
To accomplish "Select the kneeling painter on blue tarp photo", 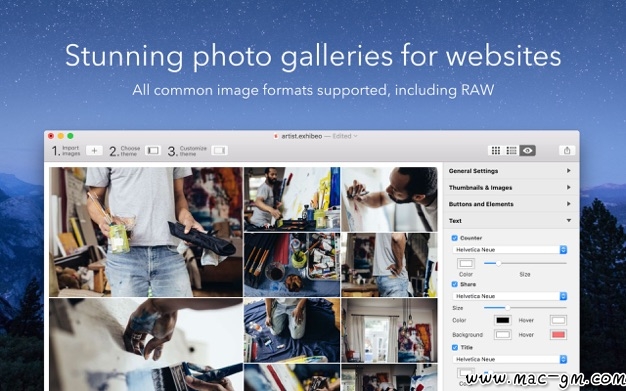I will 292,330.
